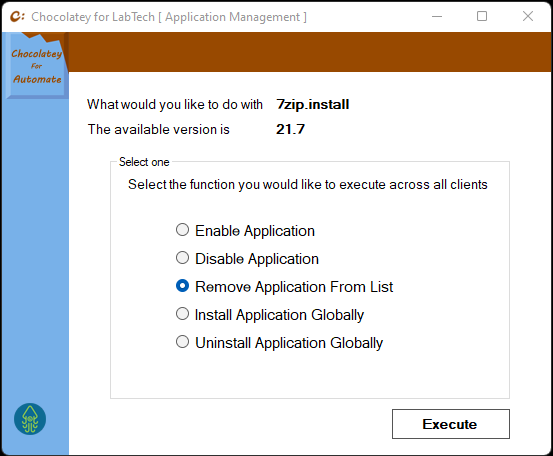
Task: Minimize the Chocolatey for LabTech window
Action: 437,16
